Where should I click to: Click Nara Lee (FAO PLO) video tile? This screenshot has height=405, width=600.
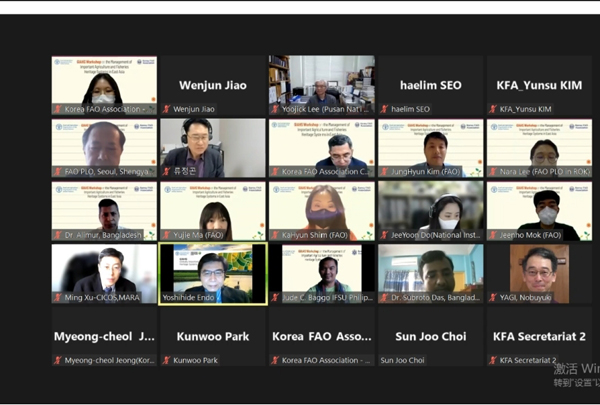[539, 147]
